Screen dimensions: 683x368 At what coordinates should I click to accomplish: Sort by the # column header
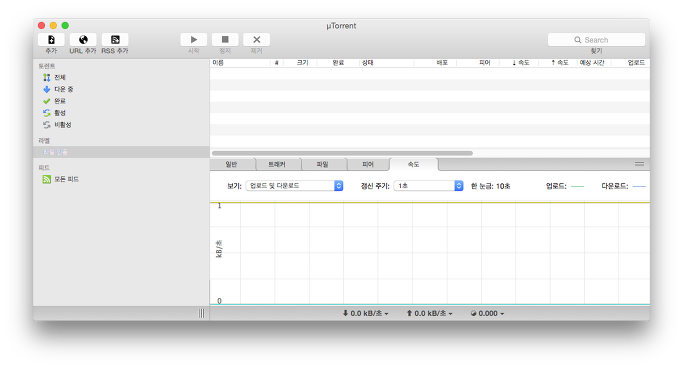[x=277, y=63]
